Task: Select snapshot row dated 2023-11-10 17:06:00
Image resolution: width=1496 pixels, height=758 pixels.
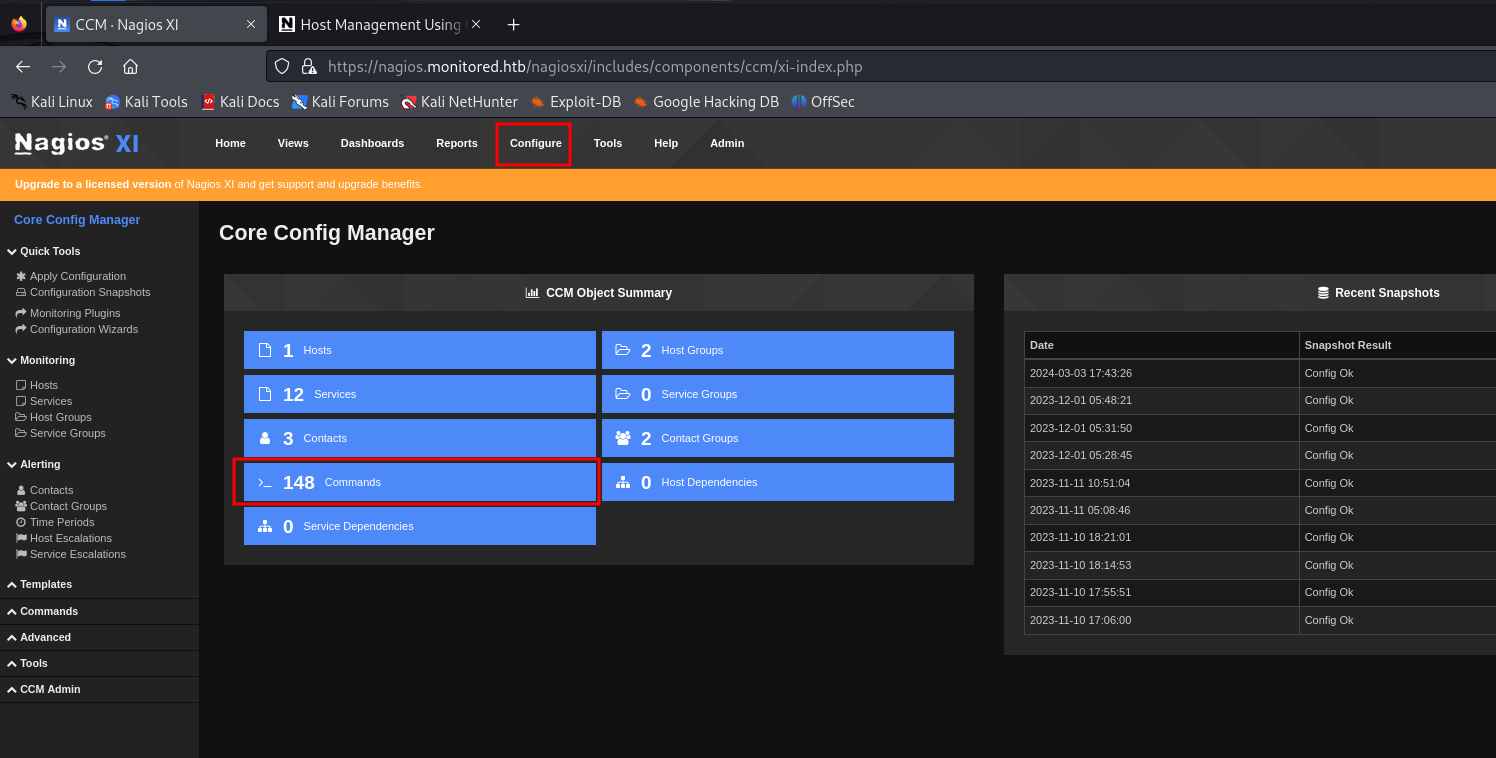Action: point(1260,620)
